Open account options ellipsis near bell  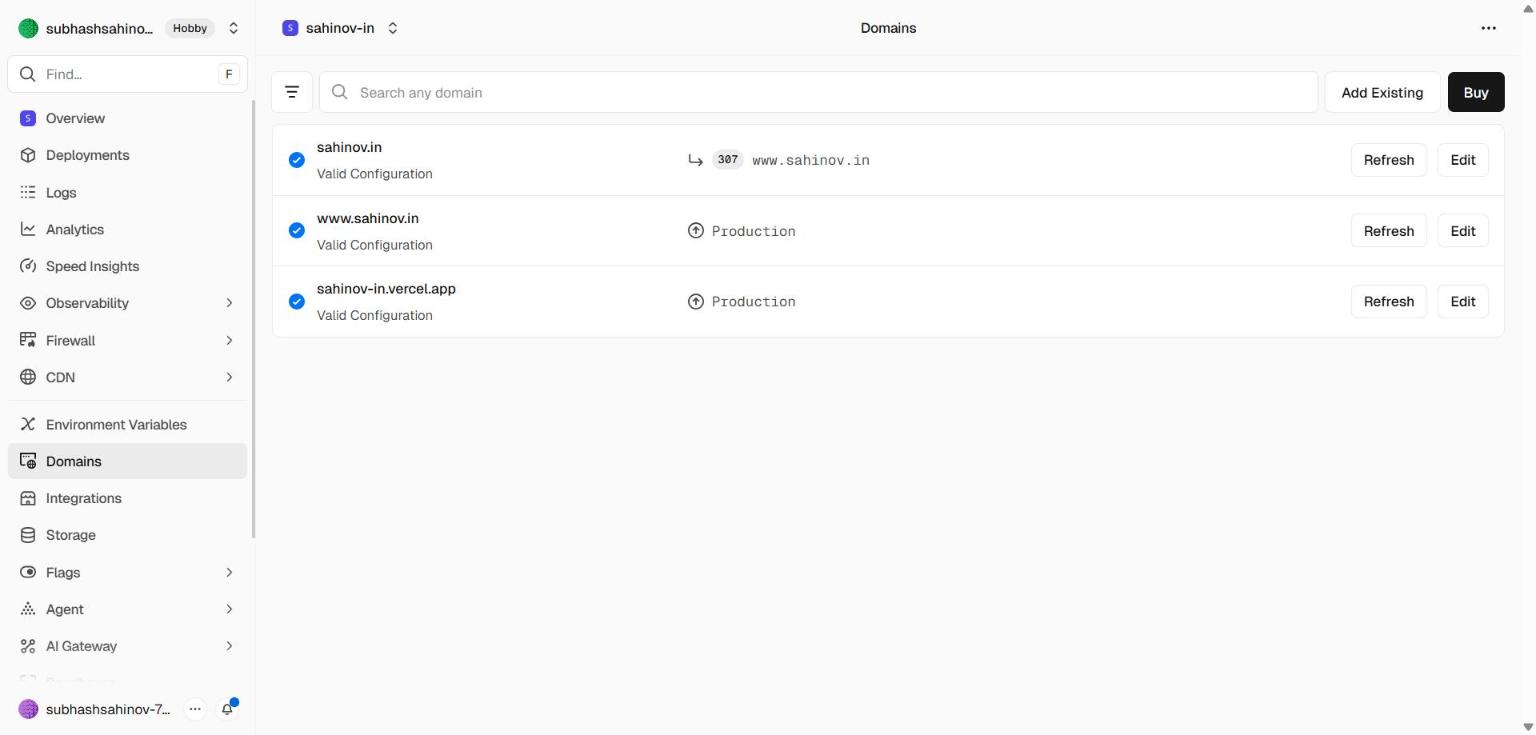tap(195, 709)
